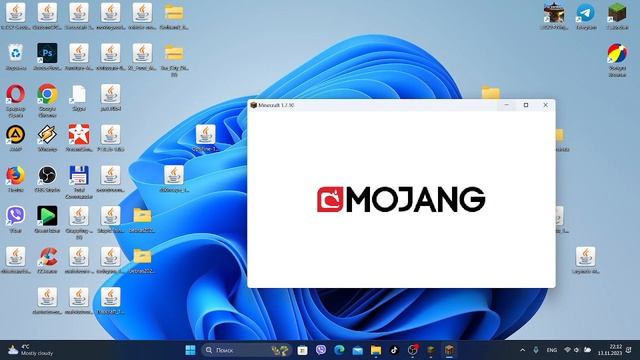Open the Mail app on the taskbar
This screenshot has height=360, width=640.
(358, 350)
